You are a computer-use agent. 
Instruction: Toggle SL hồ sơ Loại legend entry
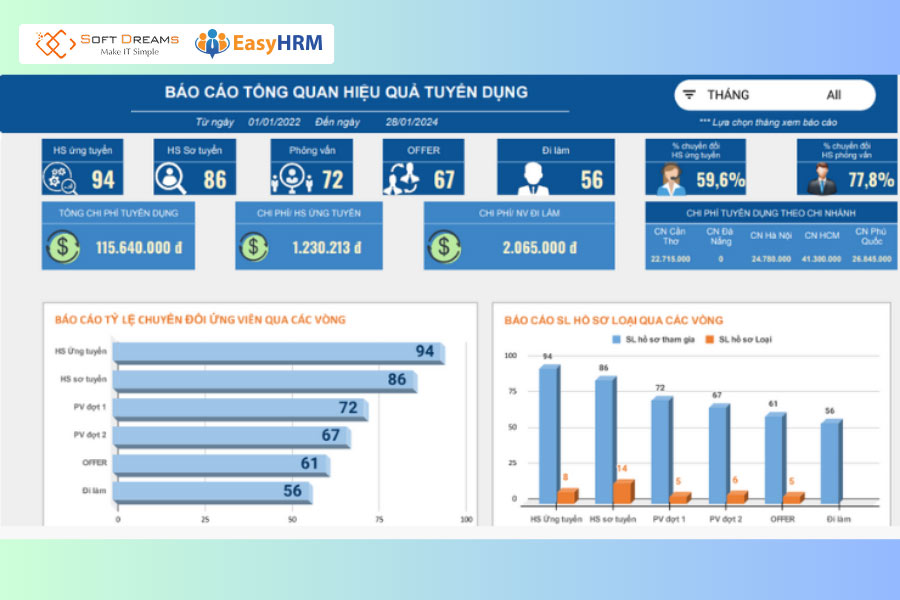click(x=738, y=340)
